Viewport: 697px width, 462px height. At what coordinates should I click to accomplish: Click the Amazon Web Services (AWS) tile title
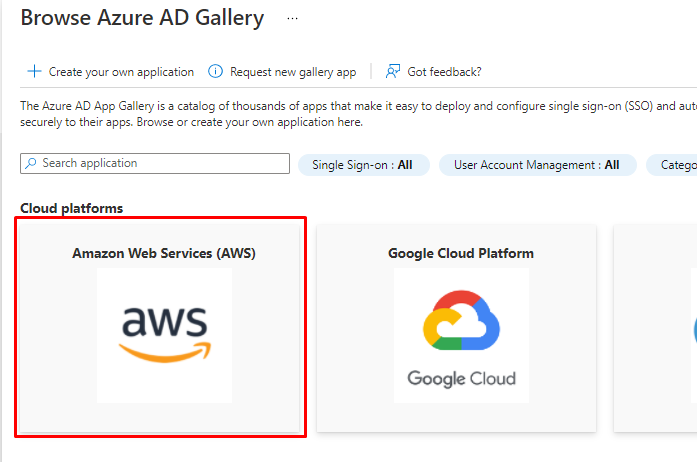point(164,253)
